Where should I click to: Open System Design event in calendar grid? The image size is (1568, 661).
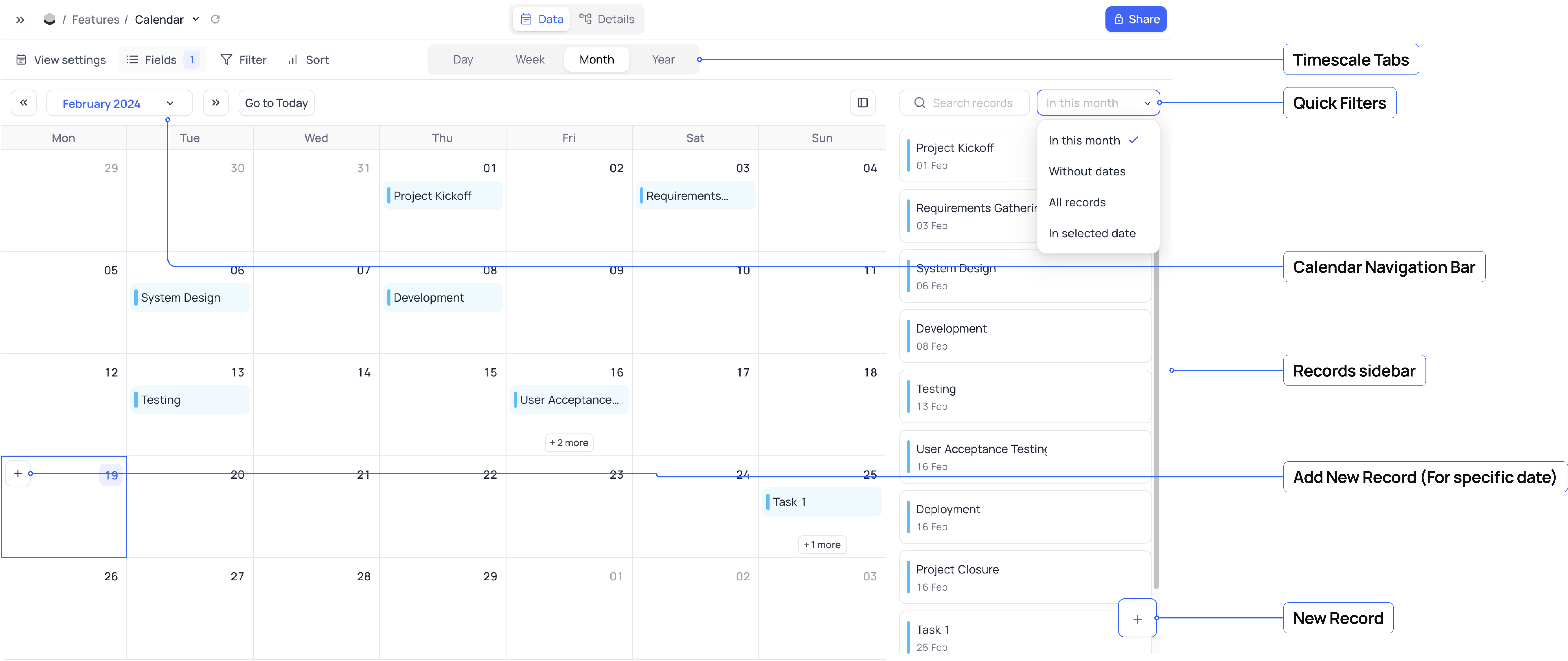coord(190,298)
